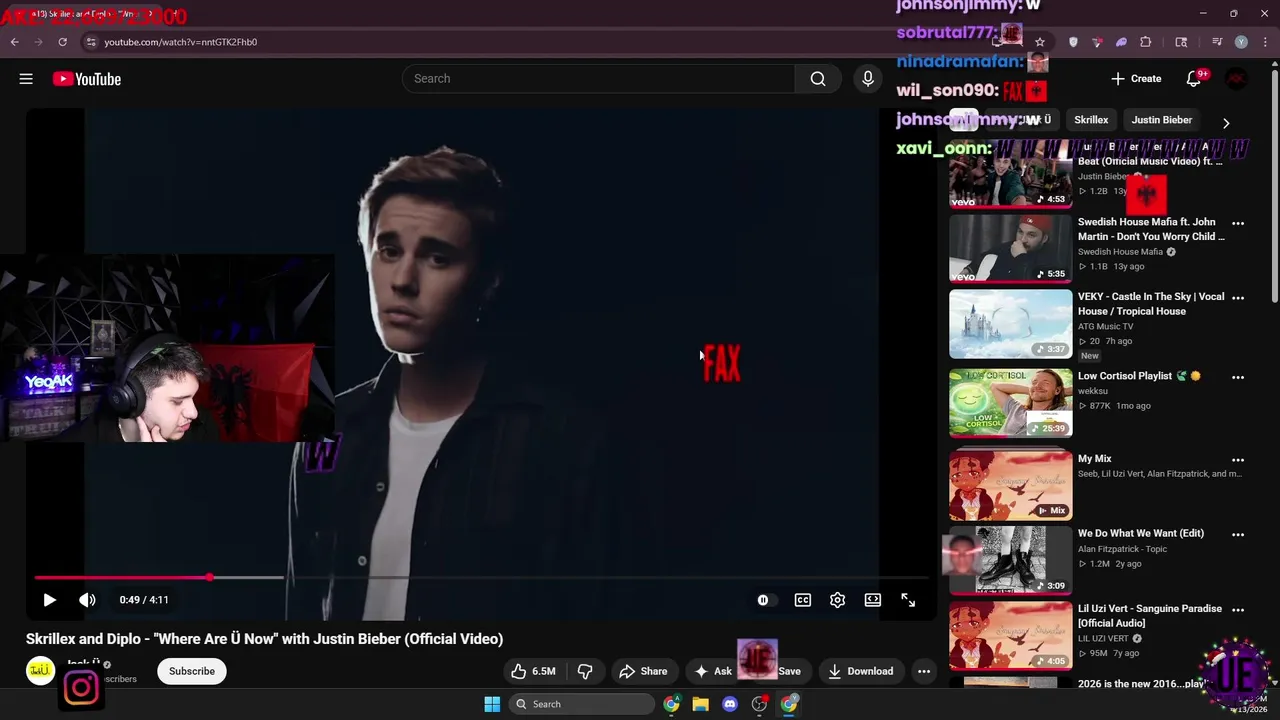Open options for We Do What We Want
The image size is (1280, 720).
click(x=1238, y=535)
